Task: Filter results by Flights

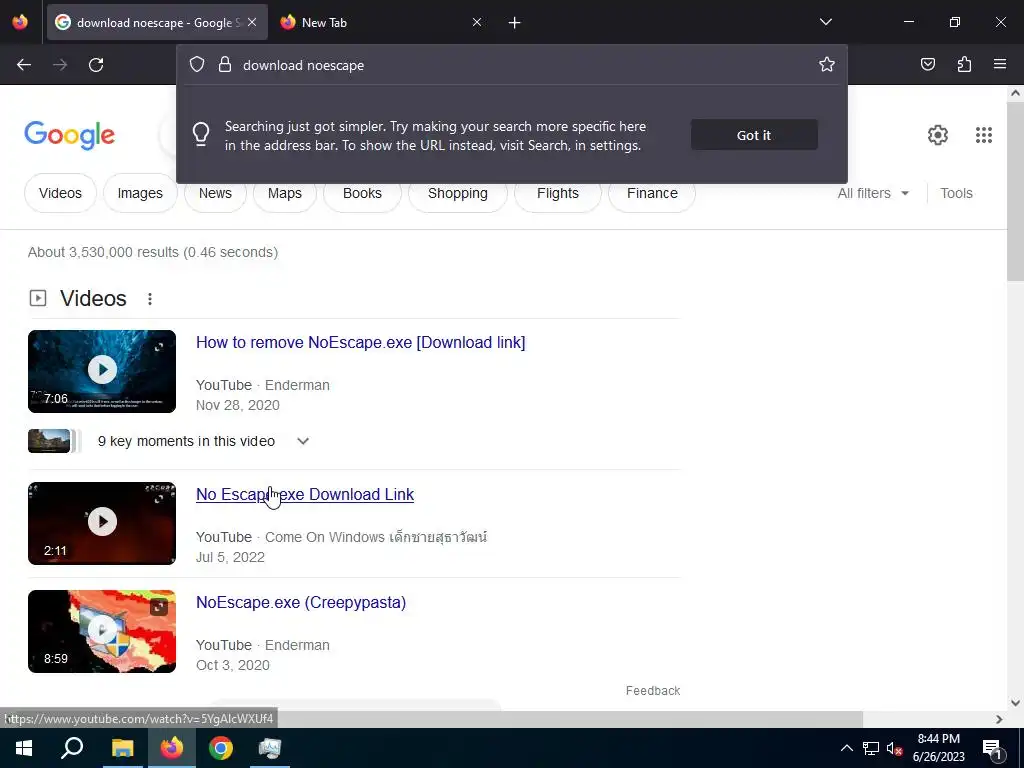Action: [x=558, y=193]
